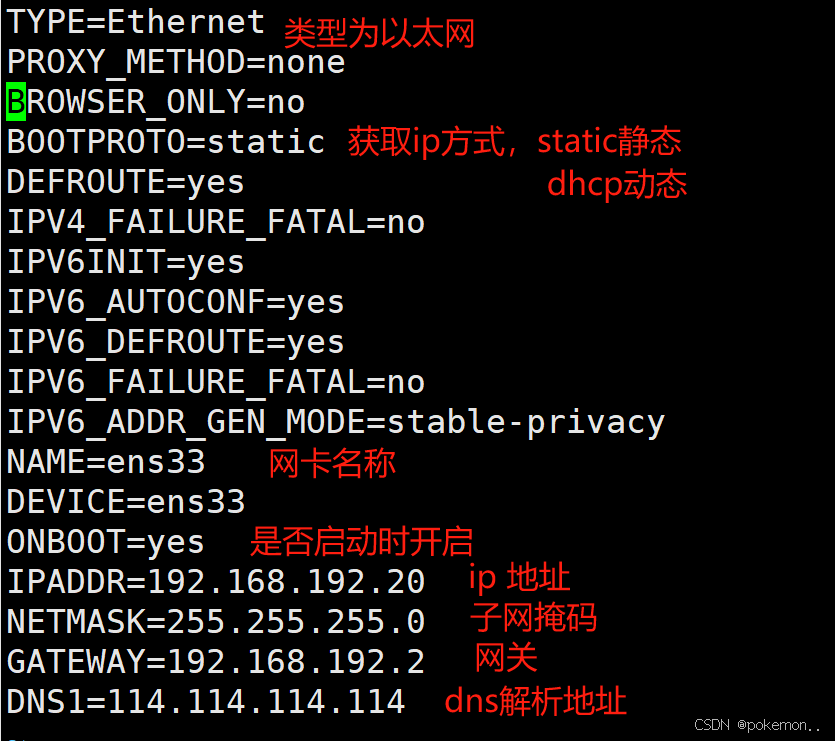Click the DEVICE=ens33 line
Image resolution: width=835 pixels, height=741 pixels.
pos(126,502)
